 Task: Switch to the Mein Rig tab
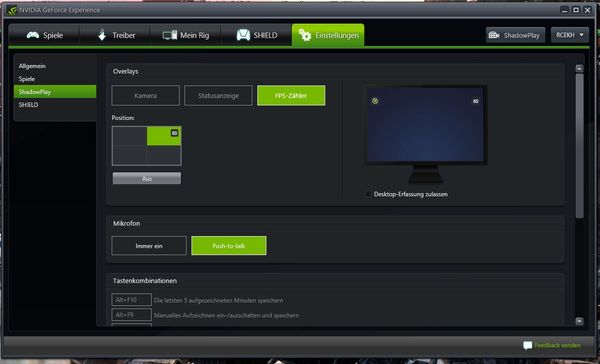(x=185, y=35)
